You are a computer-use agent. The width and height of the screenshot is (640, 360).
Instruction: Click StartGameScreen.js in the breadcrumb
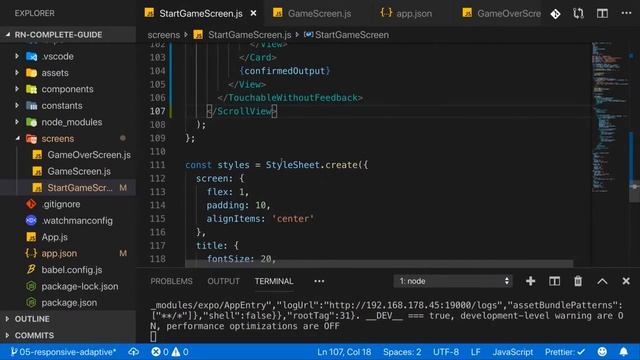click(x=249, y=35)
